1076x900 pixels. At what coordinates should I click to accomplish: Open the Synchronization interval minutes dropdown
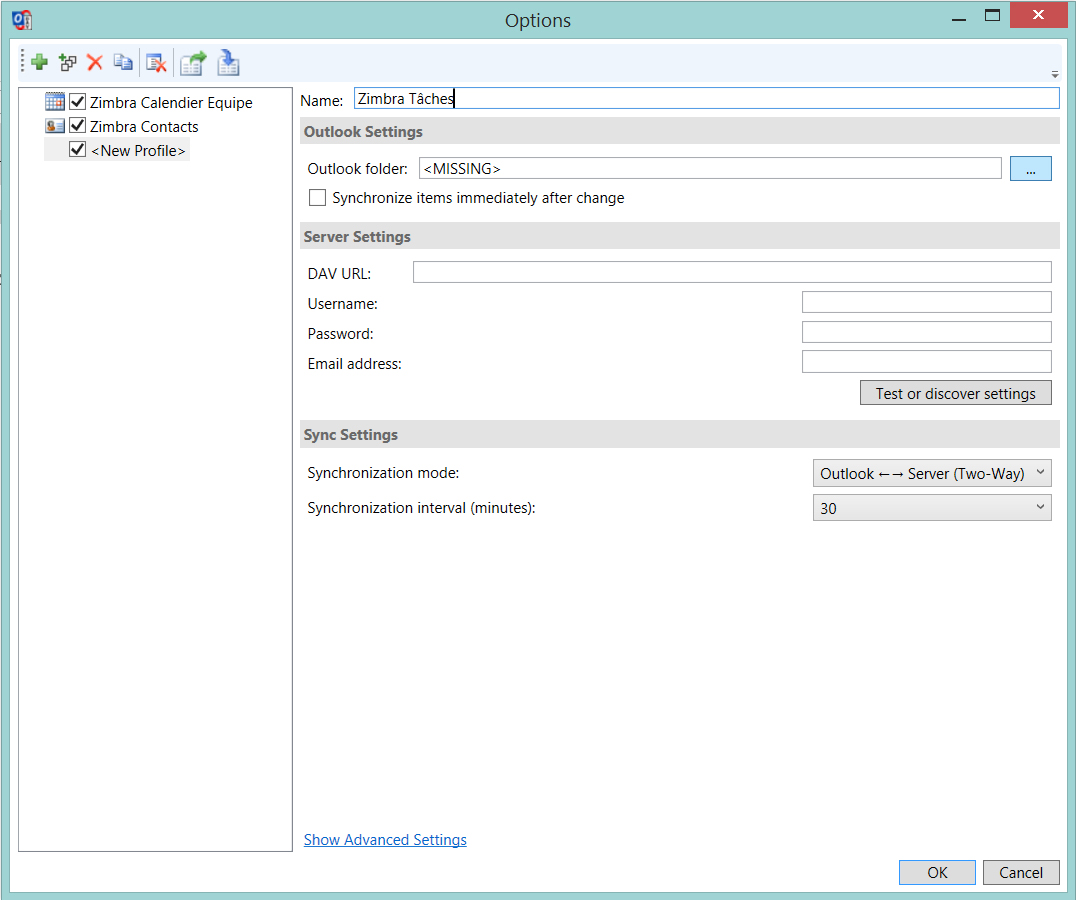click(932, 508)
